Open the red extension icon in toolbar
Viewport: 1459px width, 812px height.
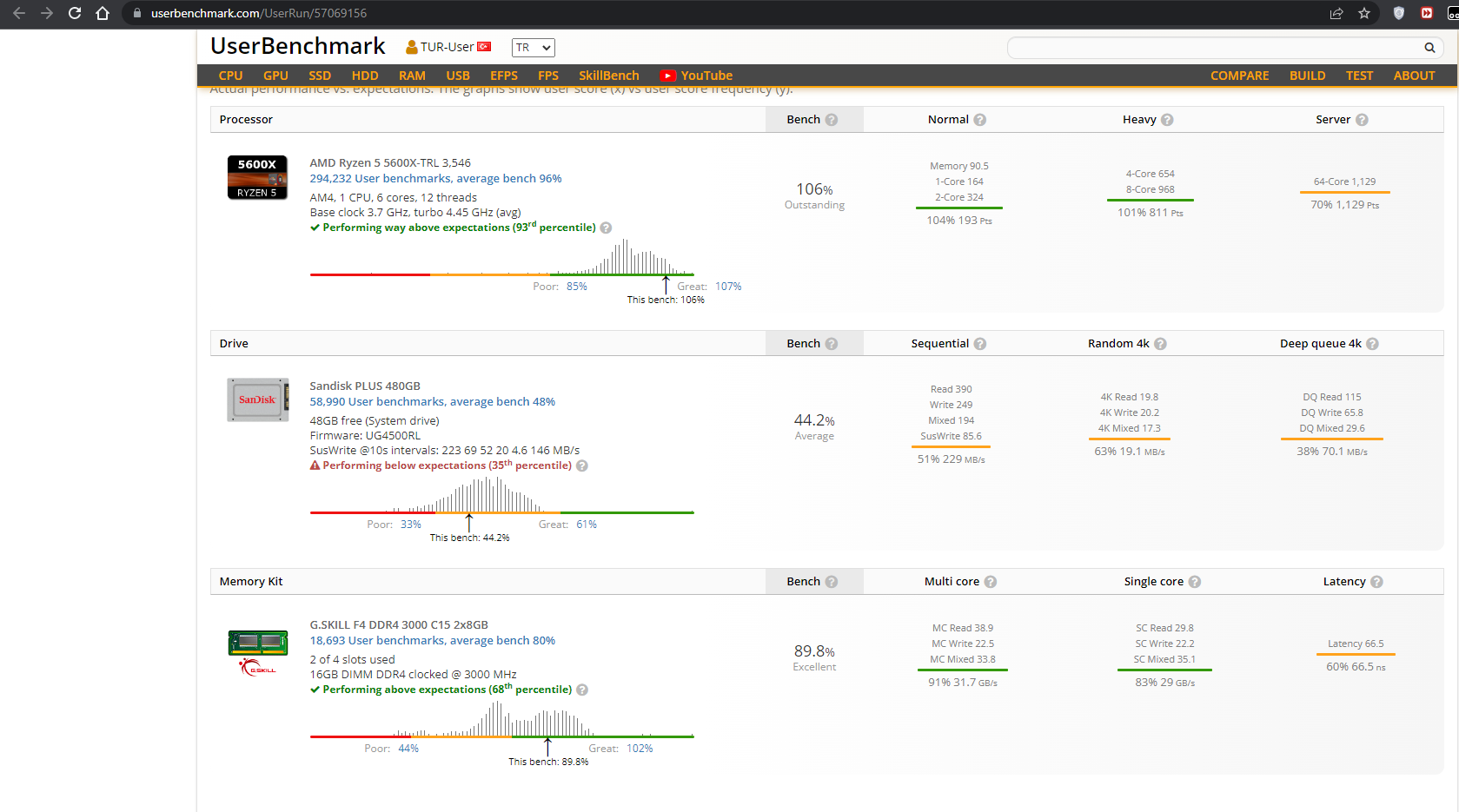click(x=1427, y=13)
